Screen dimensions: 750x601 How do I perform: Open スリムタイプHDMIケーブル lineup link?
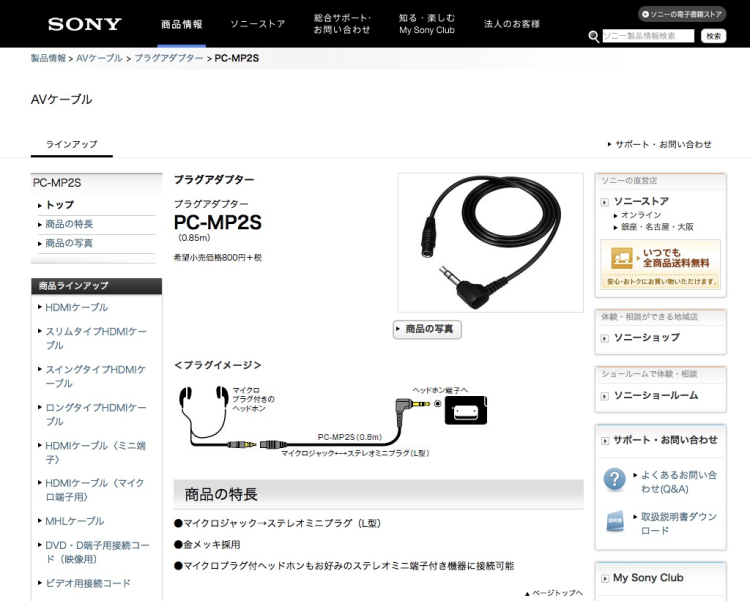pyautogui.click(x=96, y=338)
